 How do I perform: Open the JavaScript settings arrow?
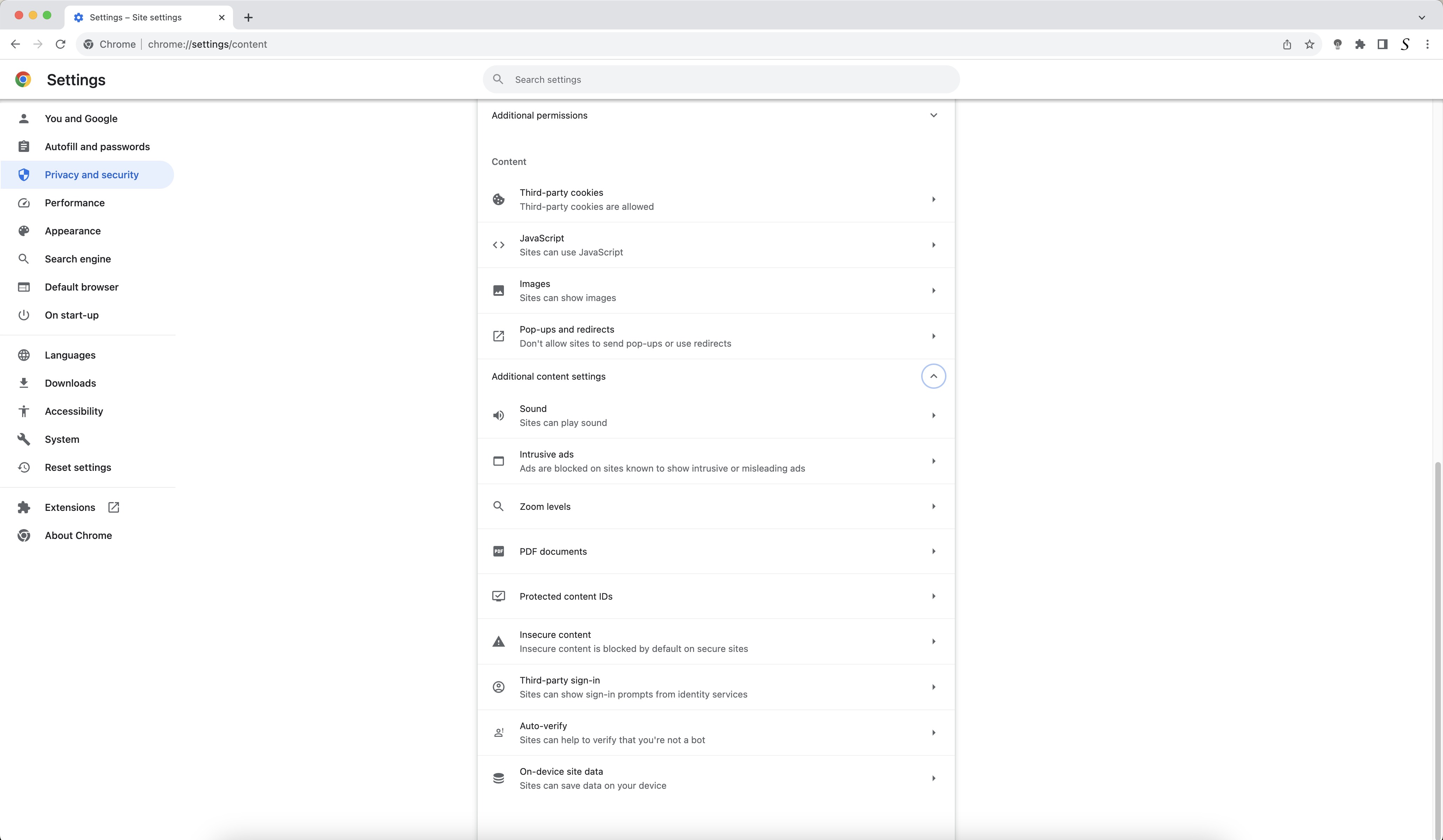click(933, 245)
